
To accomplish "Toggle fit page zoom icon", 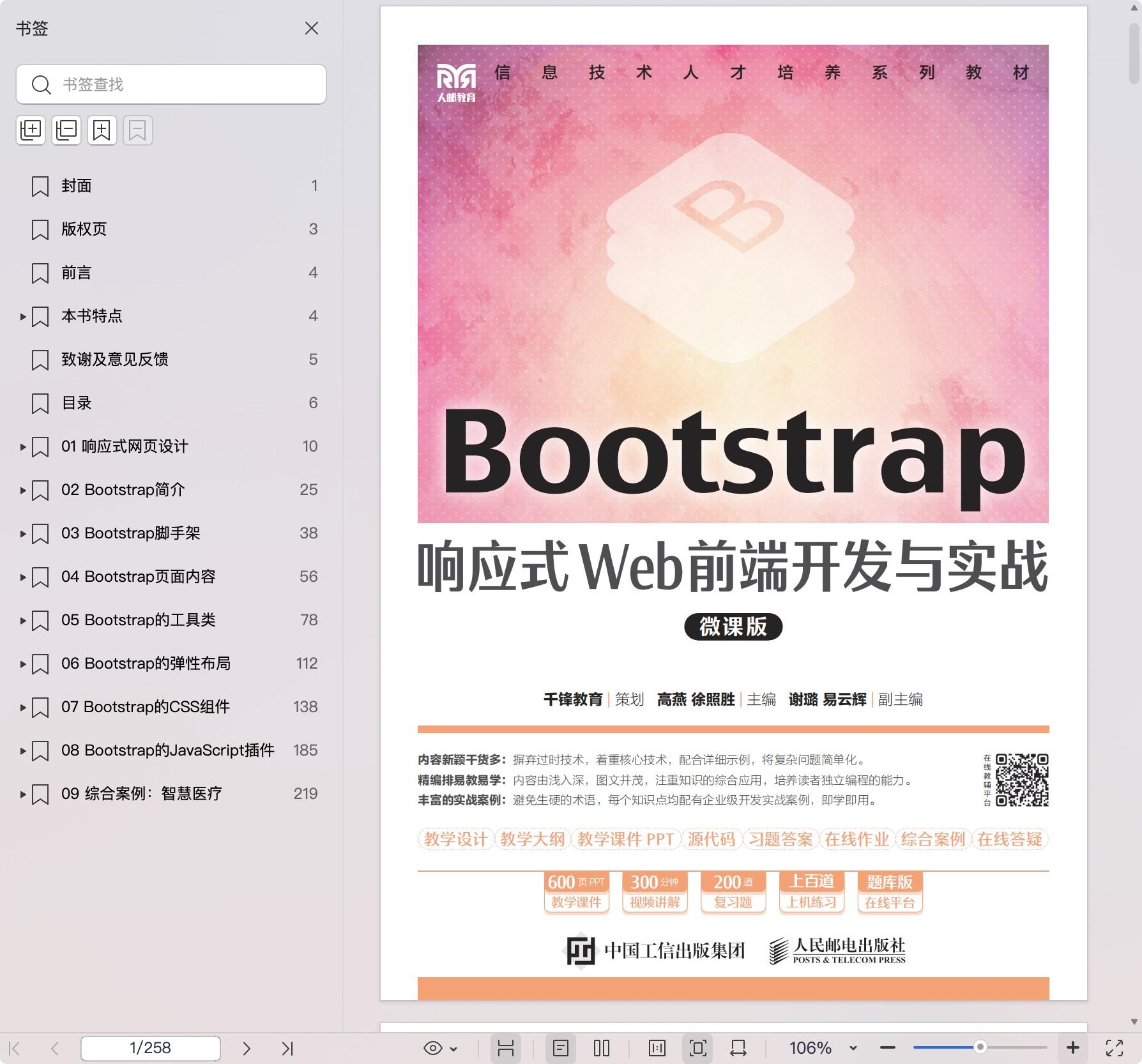I will point(697,1048).
